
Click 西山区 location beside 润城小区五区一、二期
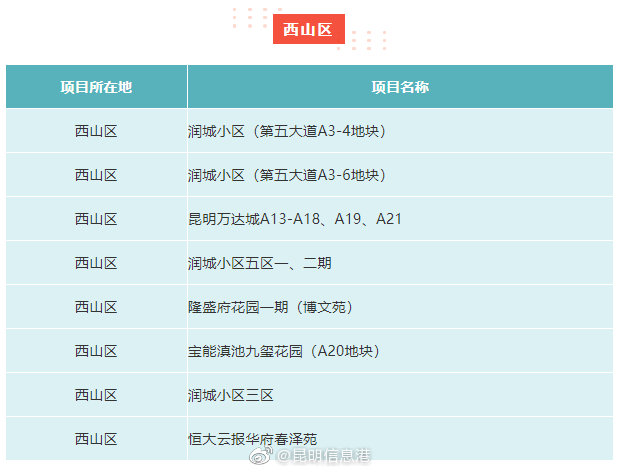pyautogui.click(x=96, y=263)
